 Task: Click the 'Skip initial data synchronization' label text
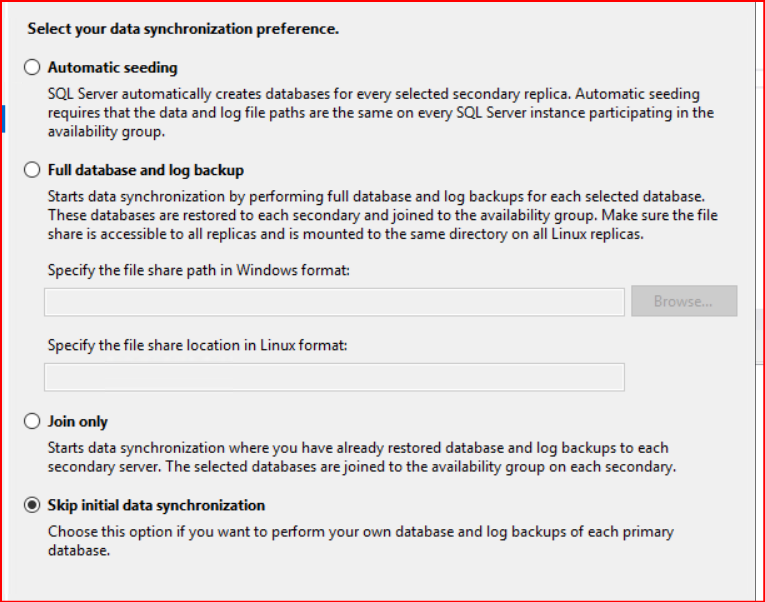point(157,506)
